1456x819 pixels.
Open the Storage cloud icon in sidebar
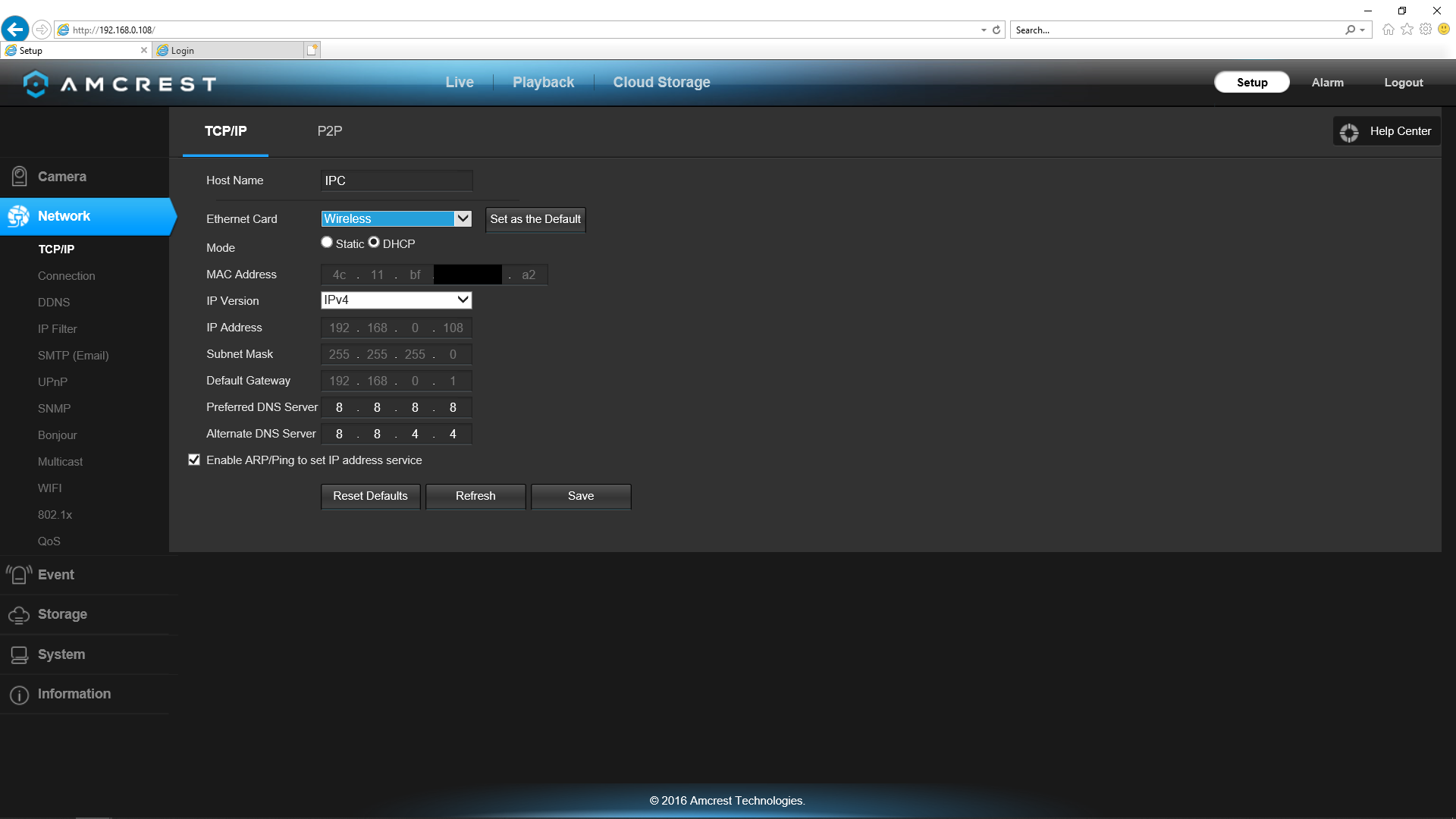coord(19,615)
